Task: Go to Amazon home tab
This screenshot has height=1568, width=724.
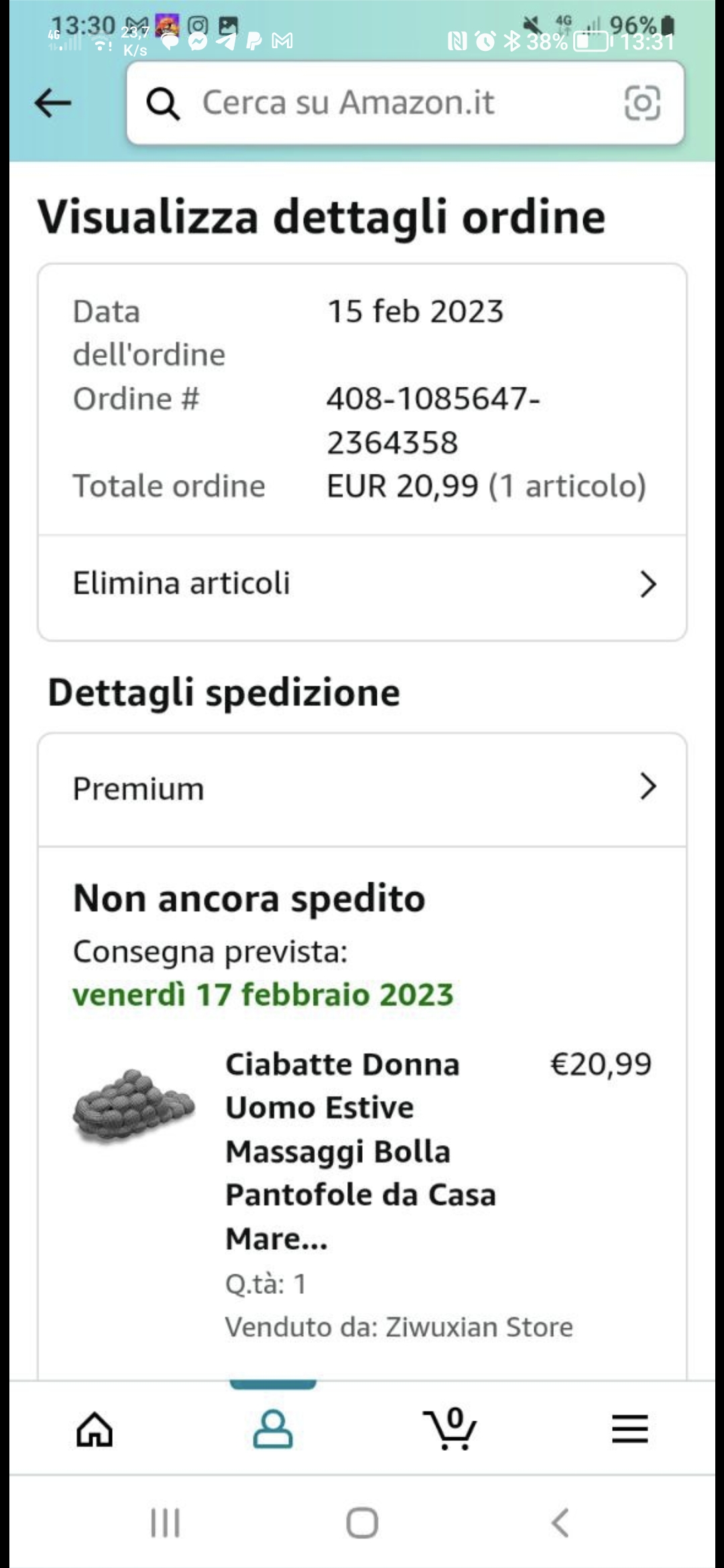Action: (x=95, y=1429)
